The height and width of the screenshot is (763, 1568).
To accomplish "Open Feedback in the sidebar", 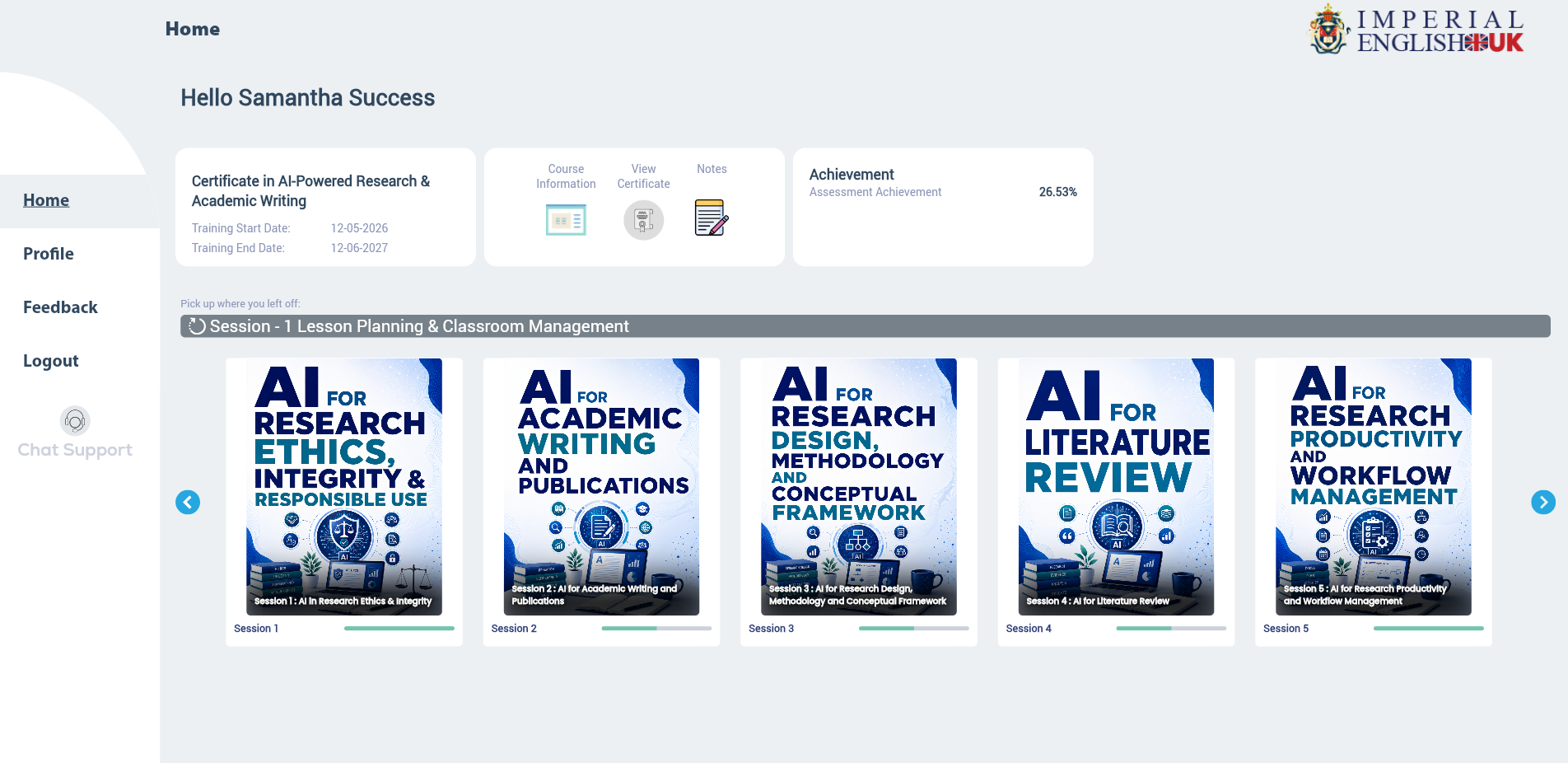I will tap(60, 307).
